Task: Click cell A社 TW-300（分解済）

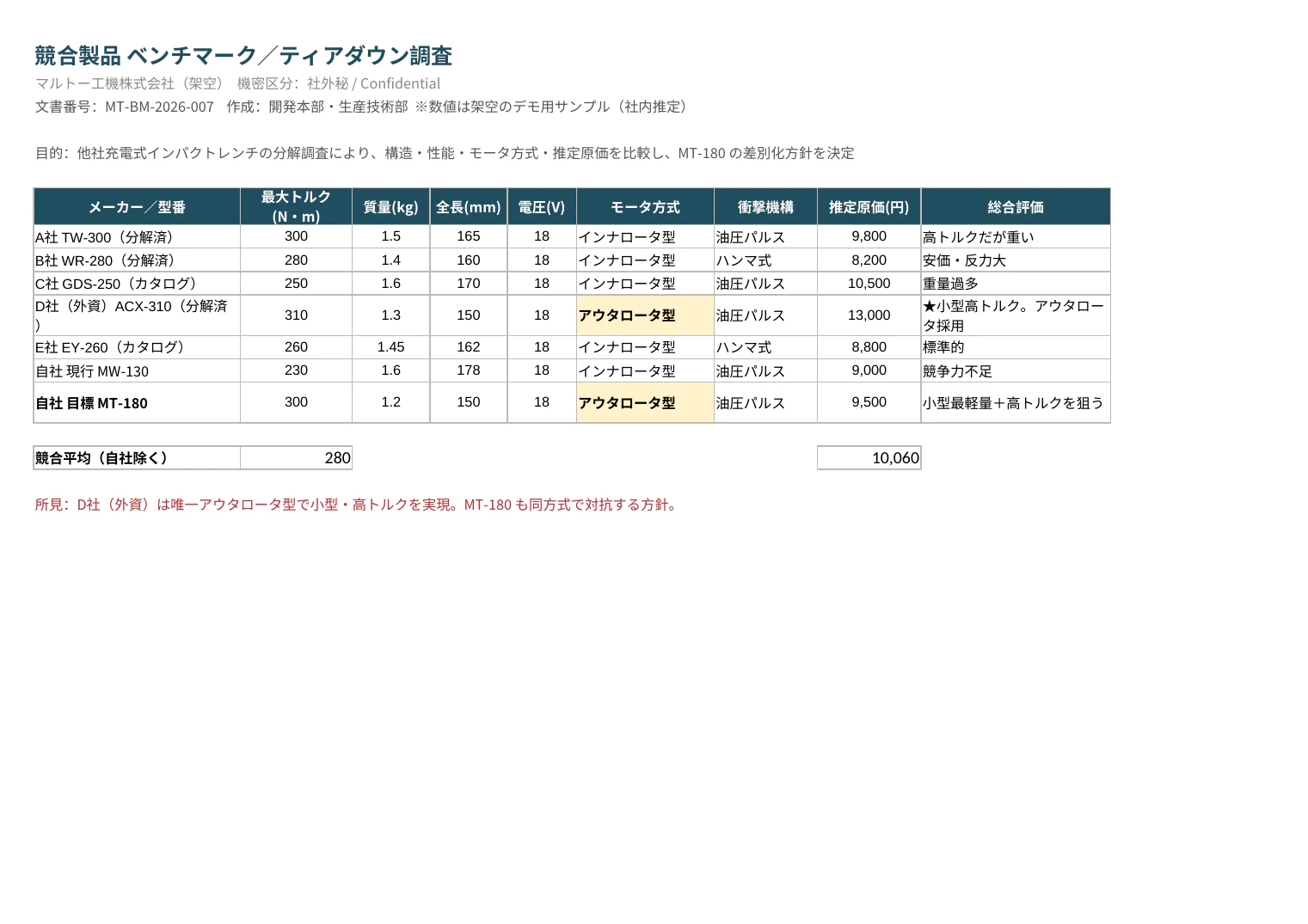Action: coord(137,236)
